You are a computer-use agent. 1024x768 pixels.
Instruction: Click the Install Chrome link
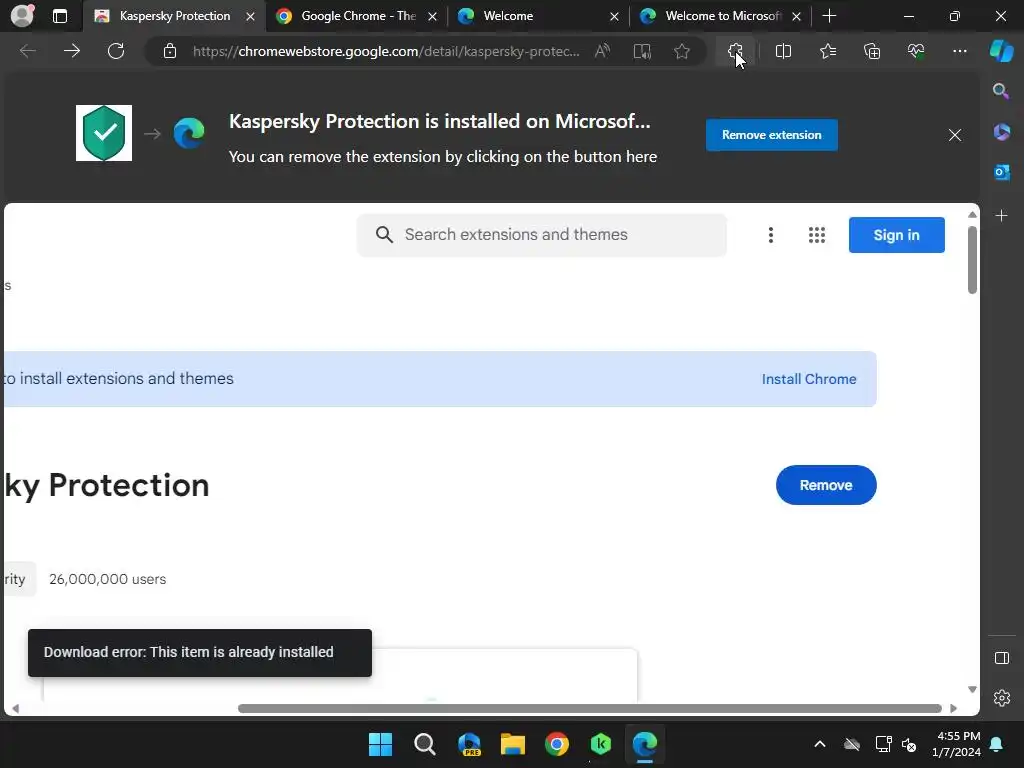[x=808, y=379]
